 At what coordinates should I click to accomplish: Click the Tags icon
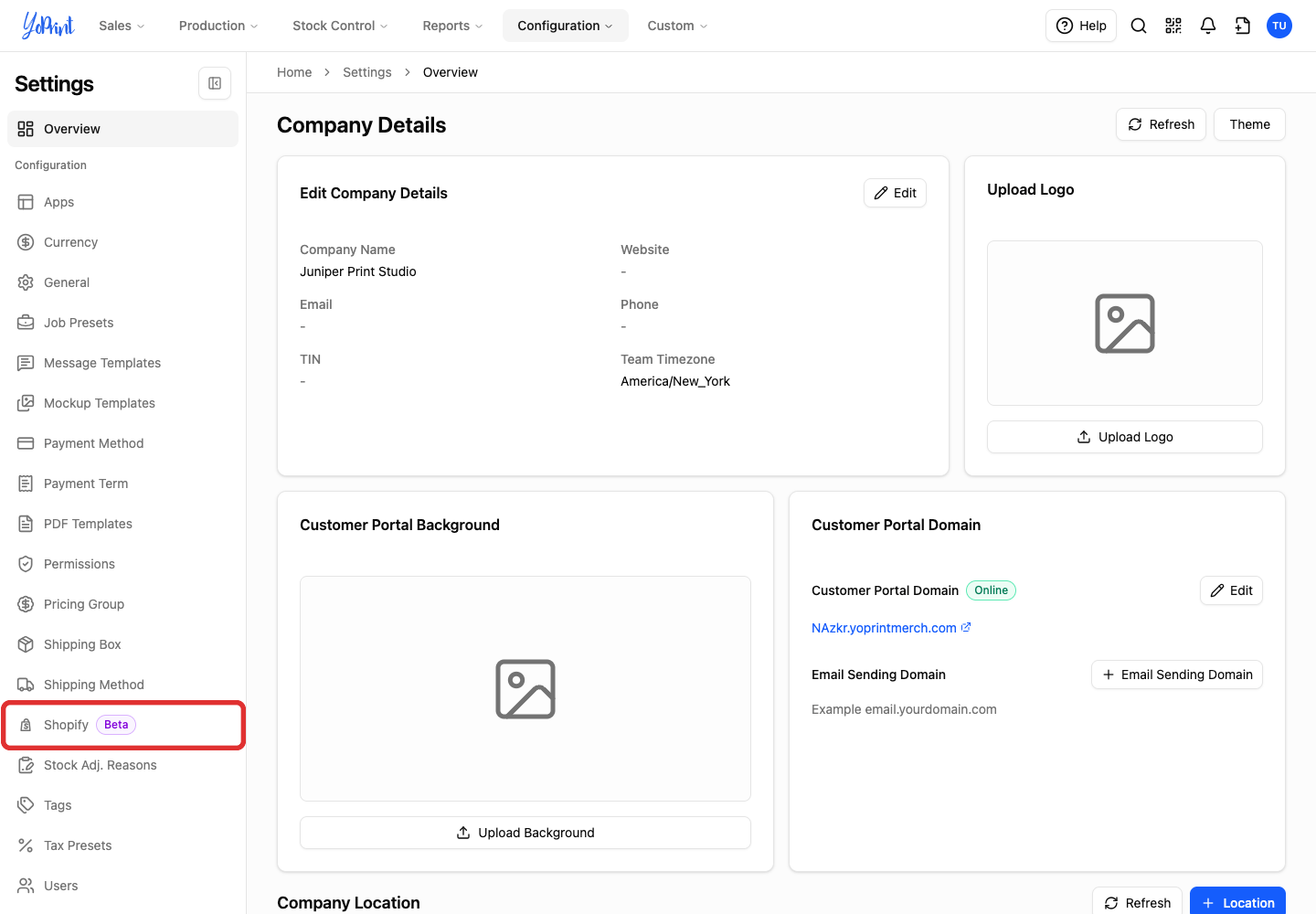[x=26, y=805]
